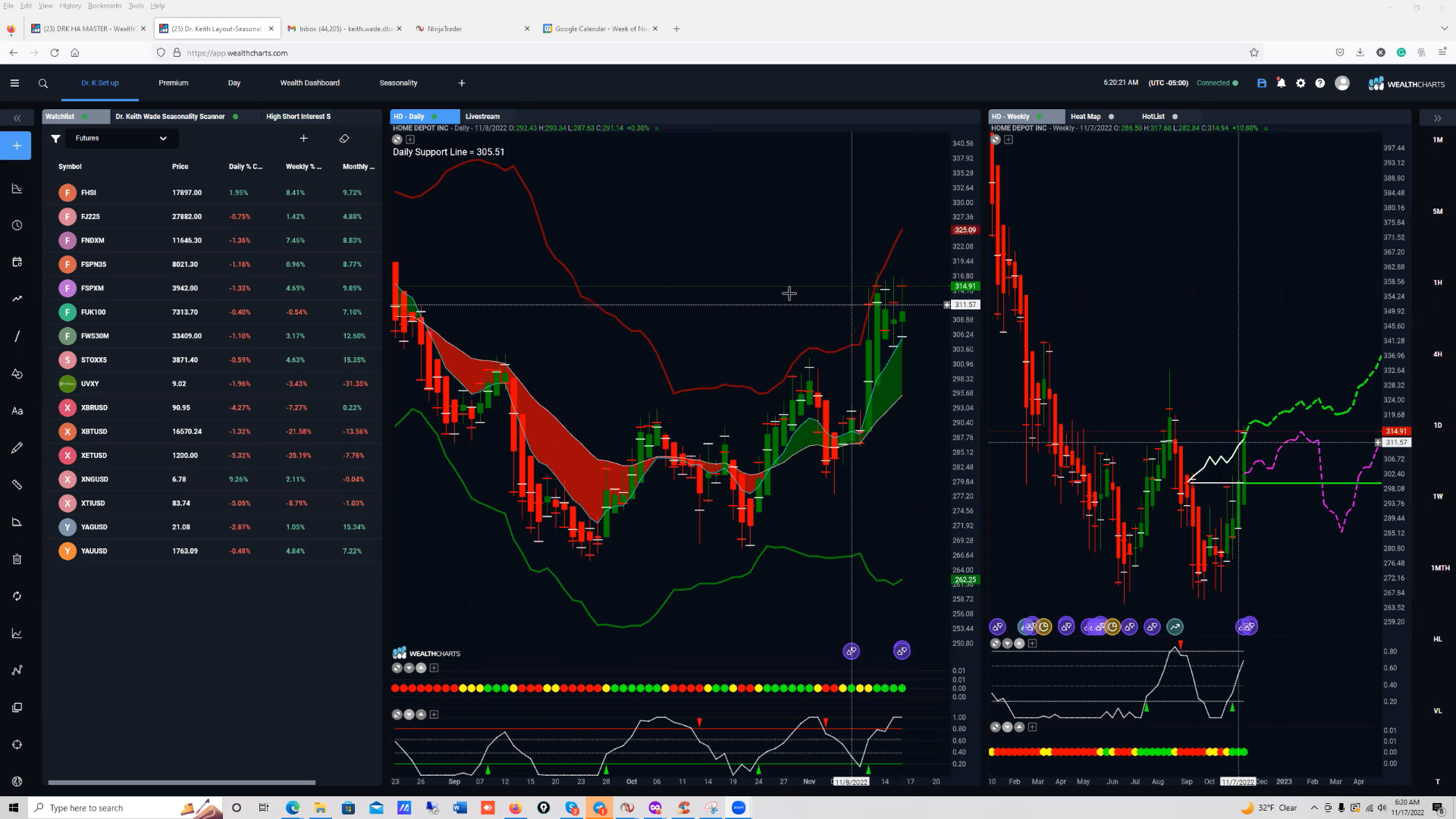
Task: Expand Firefox tab list chevron
Action: [1444, 29]
